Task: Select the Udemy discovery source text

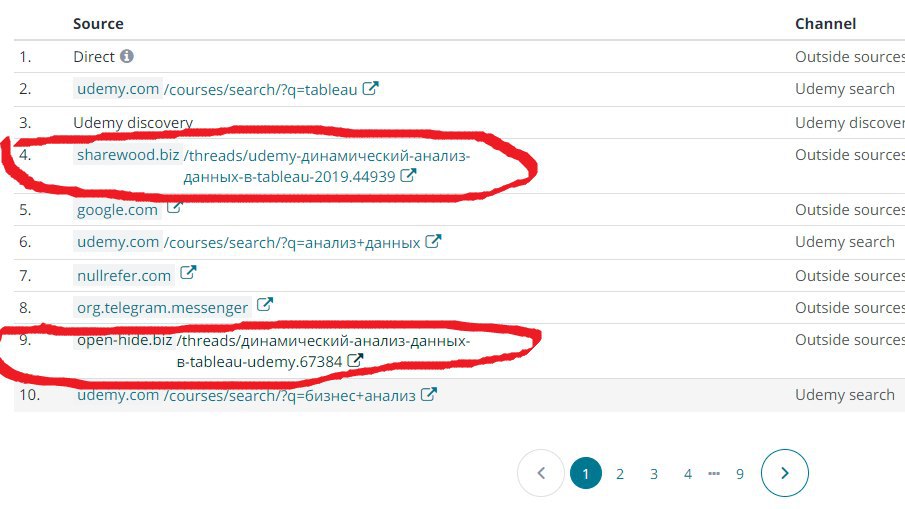Action: click(133, 122)
